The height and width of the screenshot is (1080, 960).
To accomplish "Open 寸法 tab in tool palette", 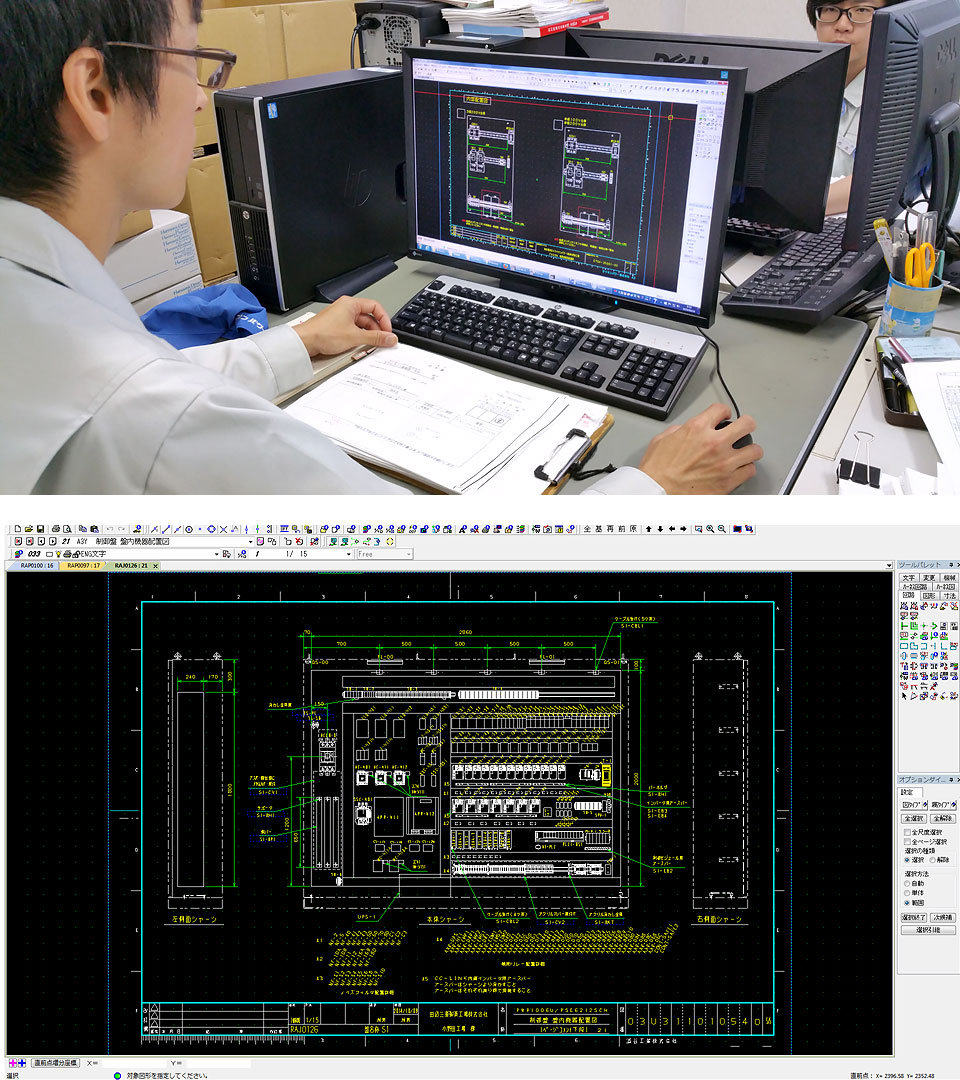I will coord(950,596).
